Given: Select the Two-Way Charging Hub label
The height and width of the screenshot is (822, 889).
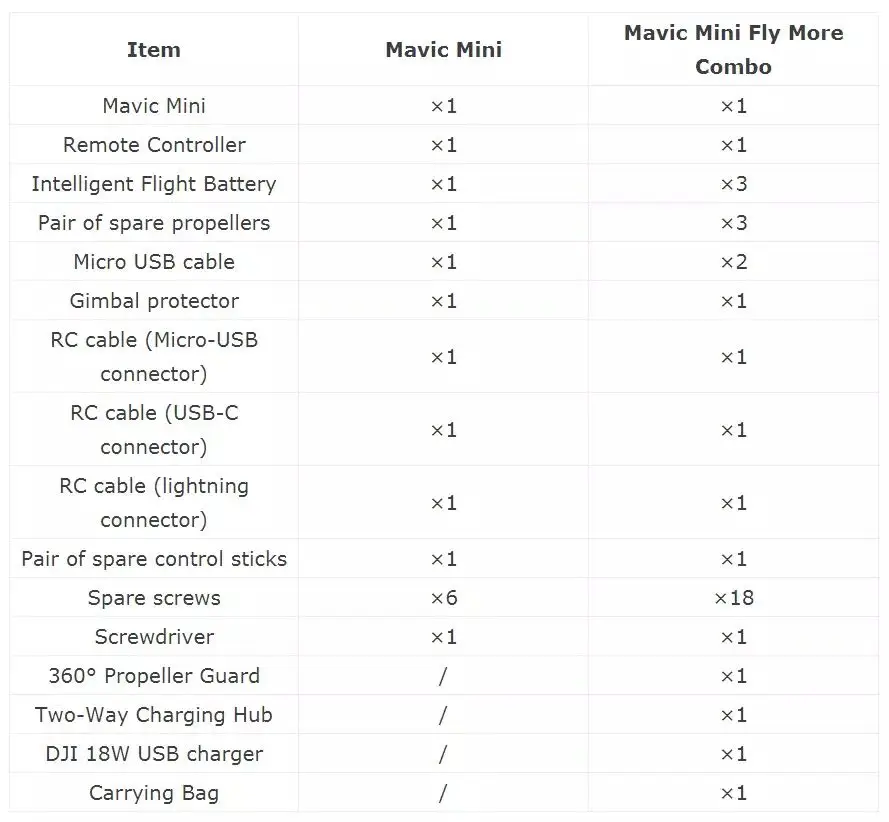Looking at the screenshot, I should 154,715.
